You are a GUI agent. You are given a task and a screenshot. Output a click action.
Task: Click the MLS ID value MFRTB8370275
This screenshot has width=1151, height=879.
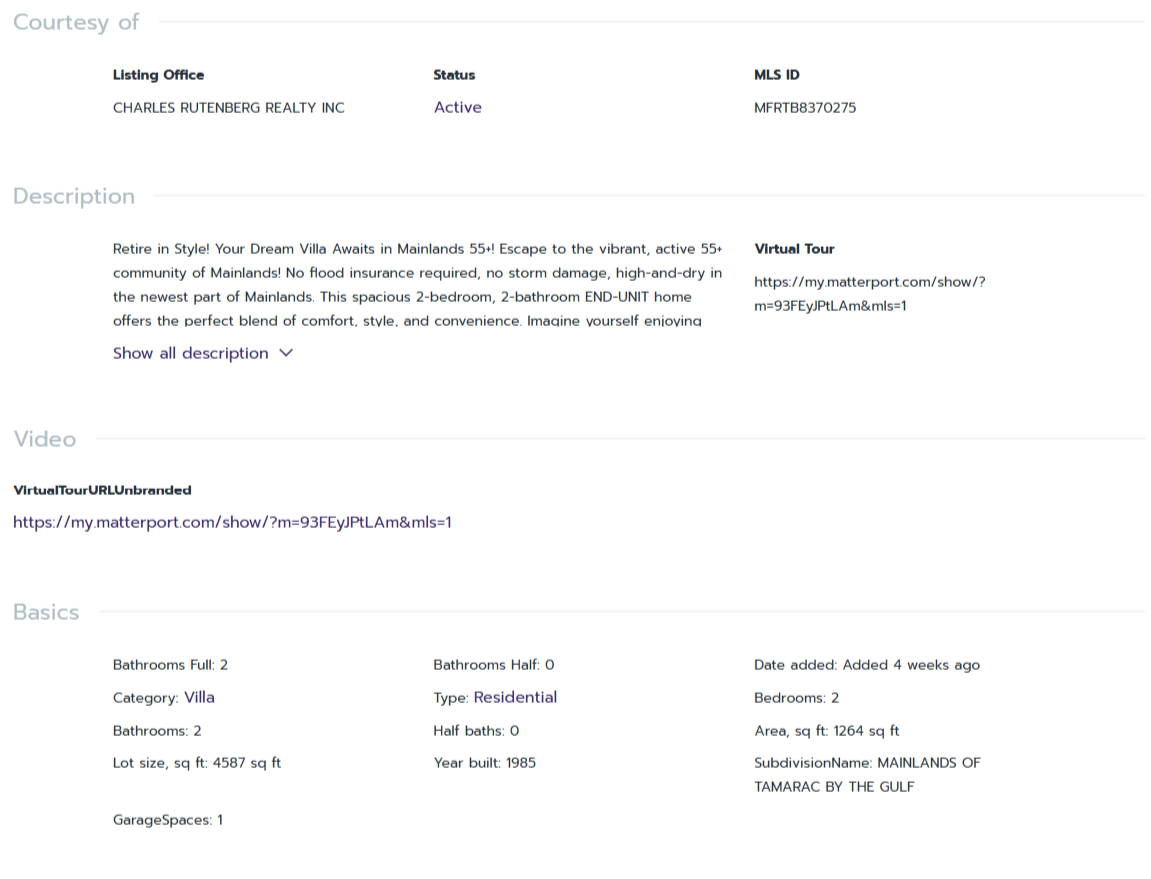pos(804,108)
